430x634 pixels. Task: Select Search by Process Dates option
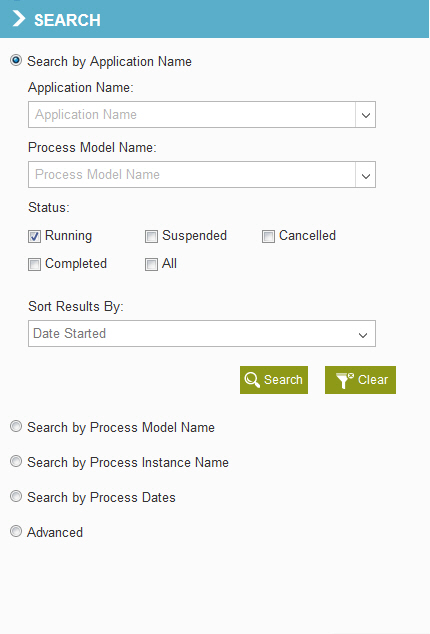16,496
